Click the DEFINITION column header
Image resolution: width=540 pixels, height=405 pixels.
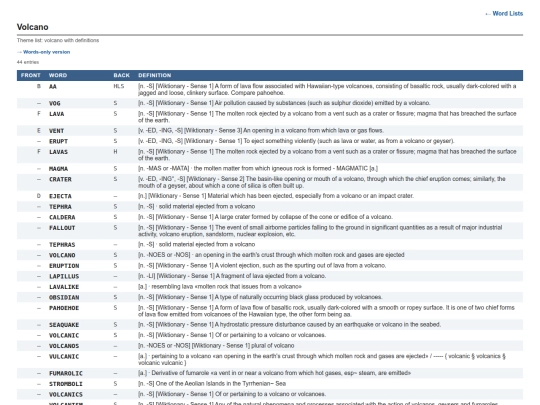[x=155, y=75]
